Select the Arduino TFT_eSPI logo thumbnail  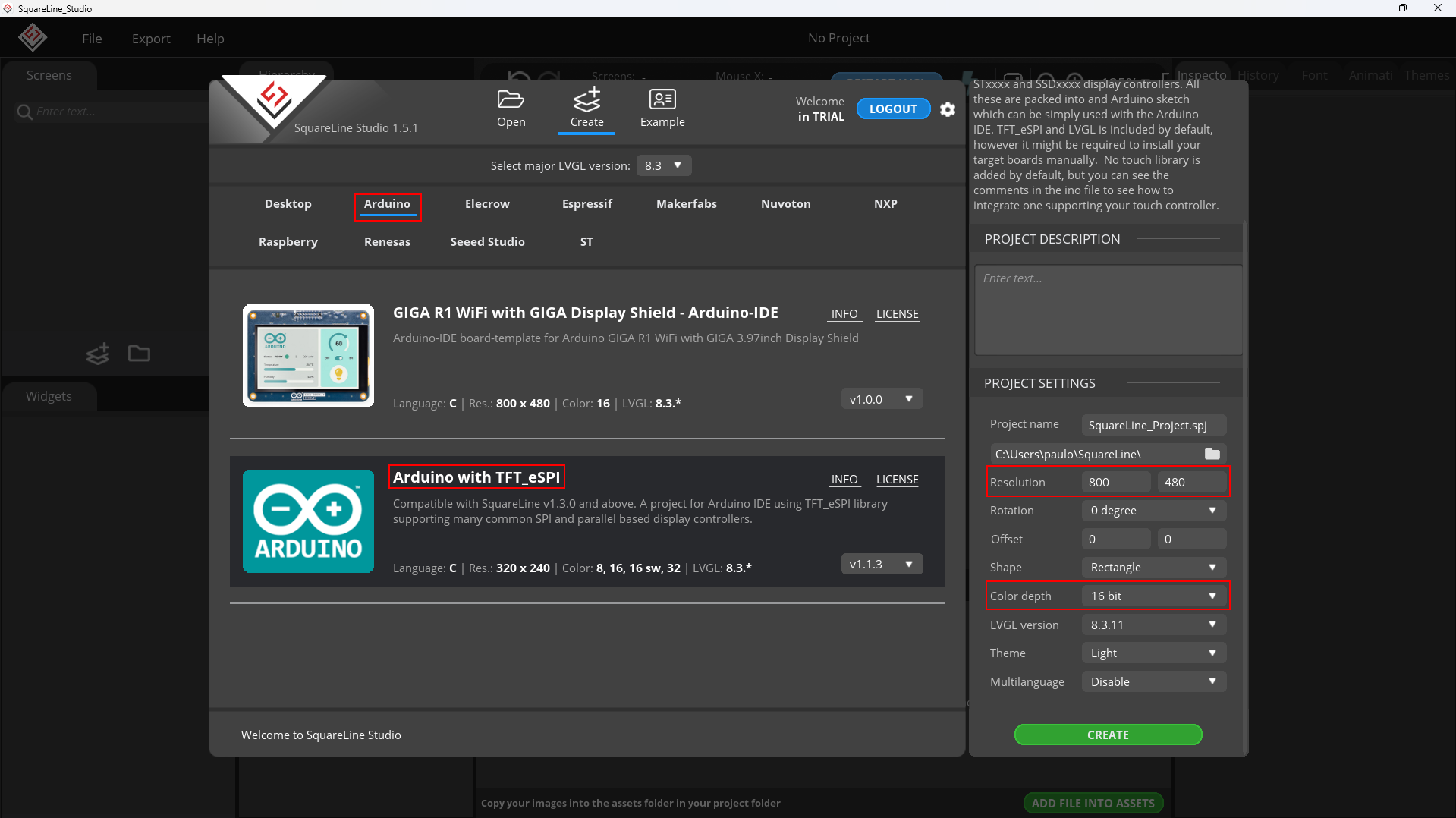[308, 521]
